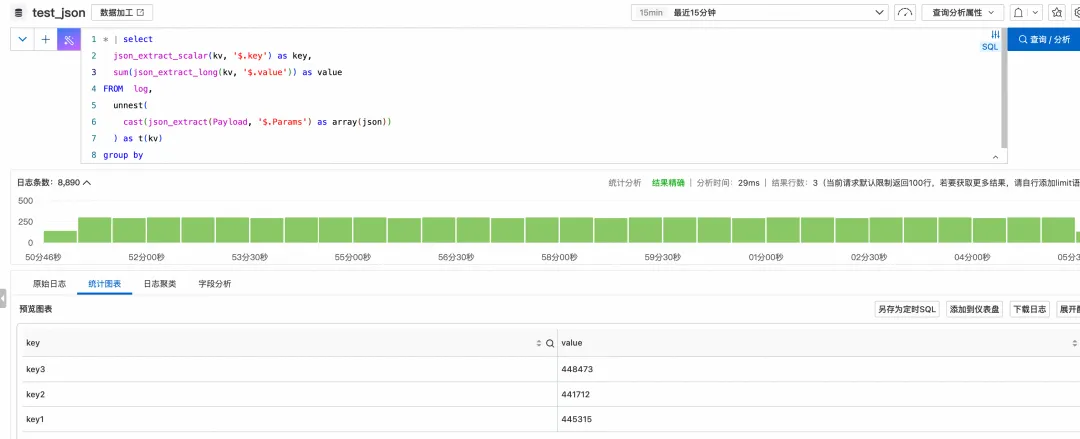Screen dimensions: 1080x439
Task: Open editor settings sliders icon above SQL
Action: [x=995, y=34]
